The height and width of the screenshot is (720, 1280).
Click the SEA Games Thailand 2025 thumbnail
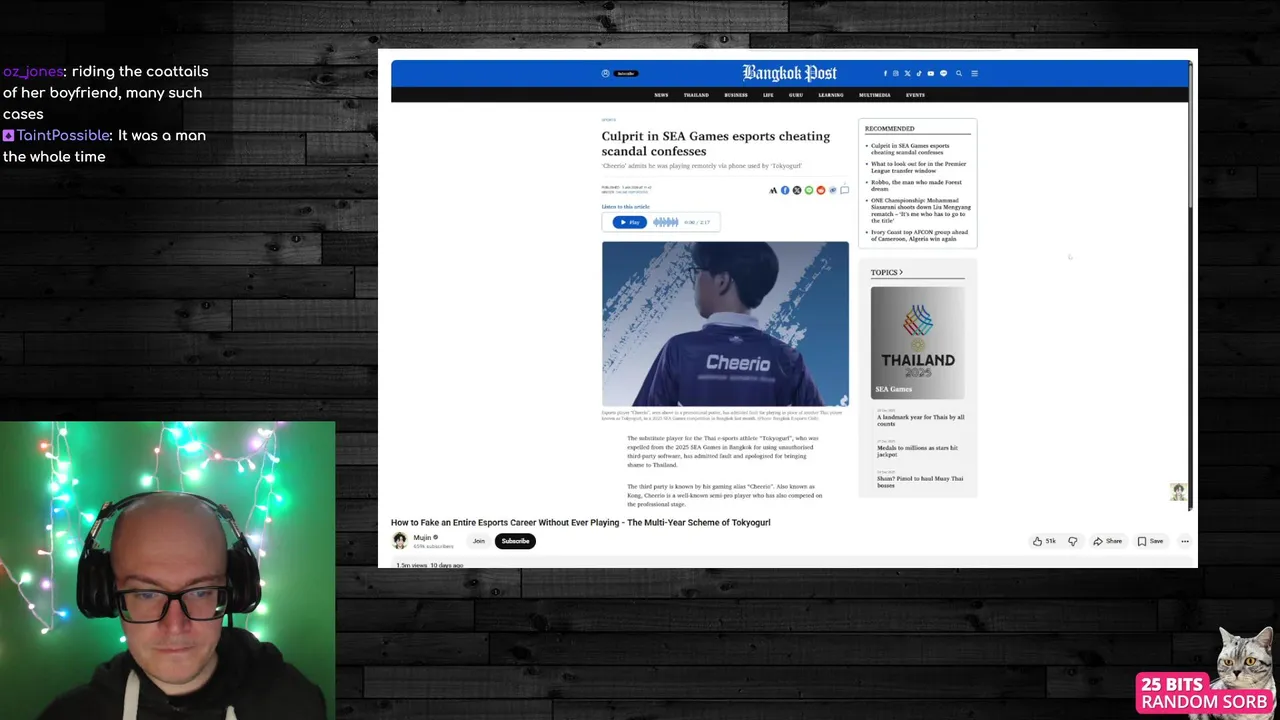(917, 342)
